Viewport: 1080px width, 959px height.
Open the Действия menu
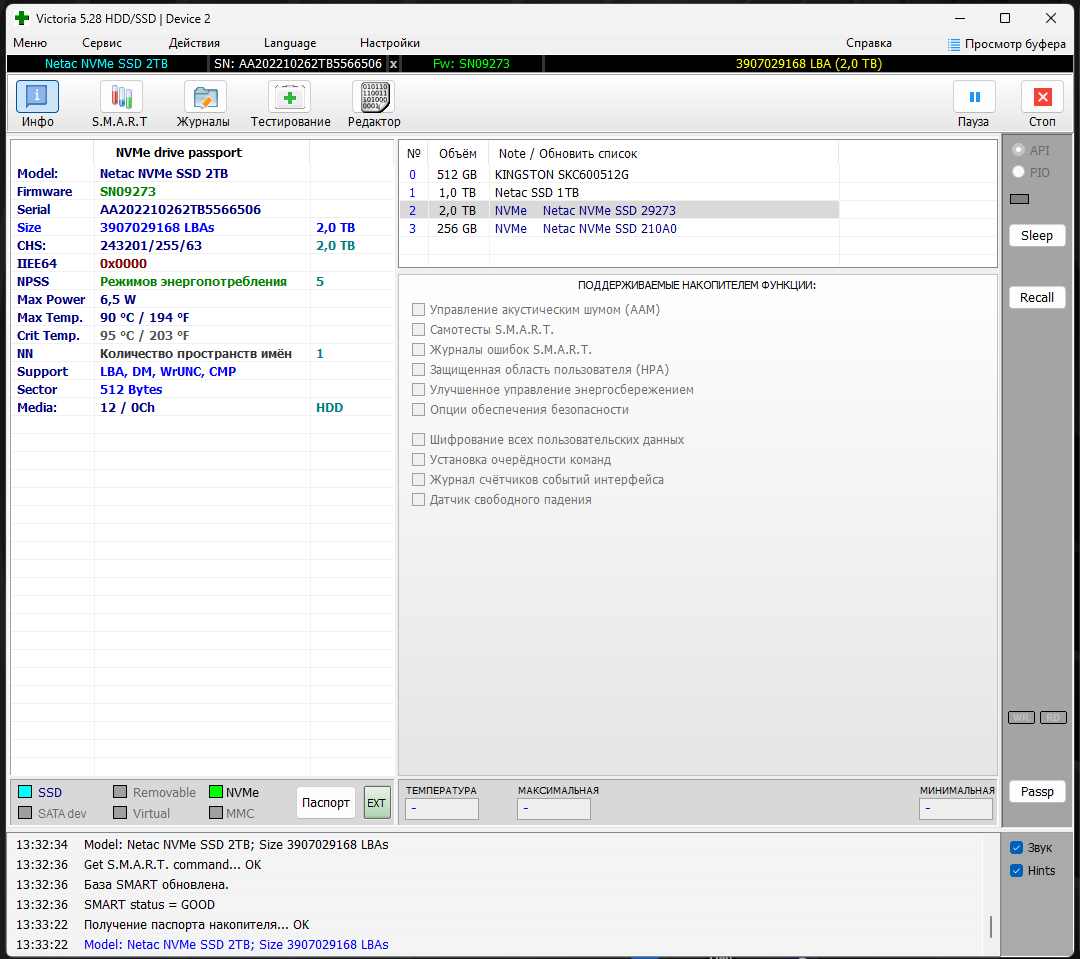[194, 43]
